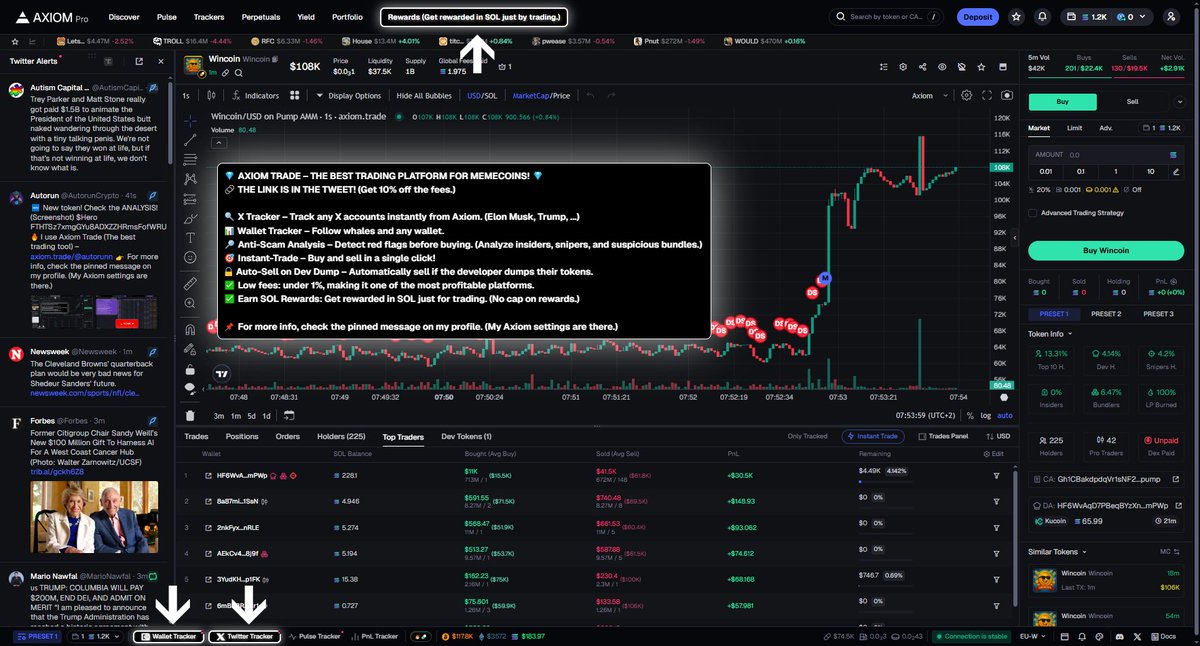
Task: Click the Deposit button
Action: point(977,17)
